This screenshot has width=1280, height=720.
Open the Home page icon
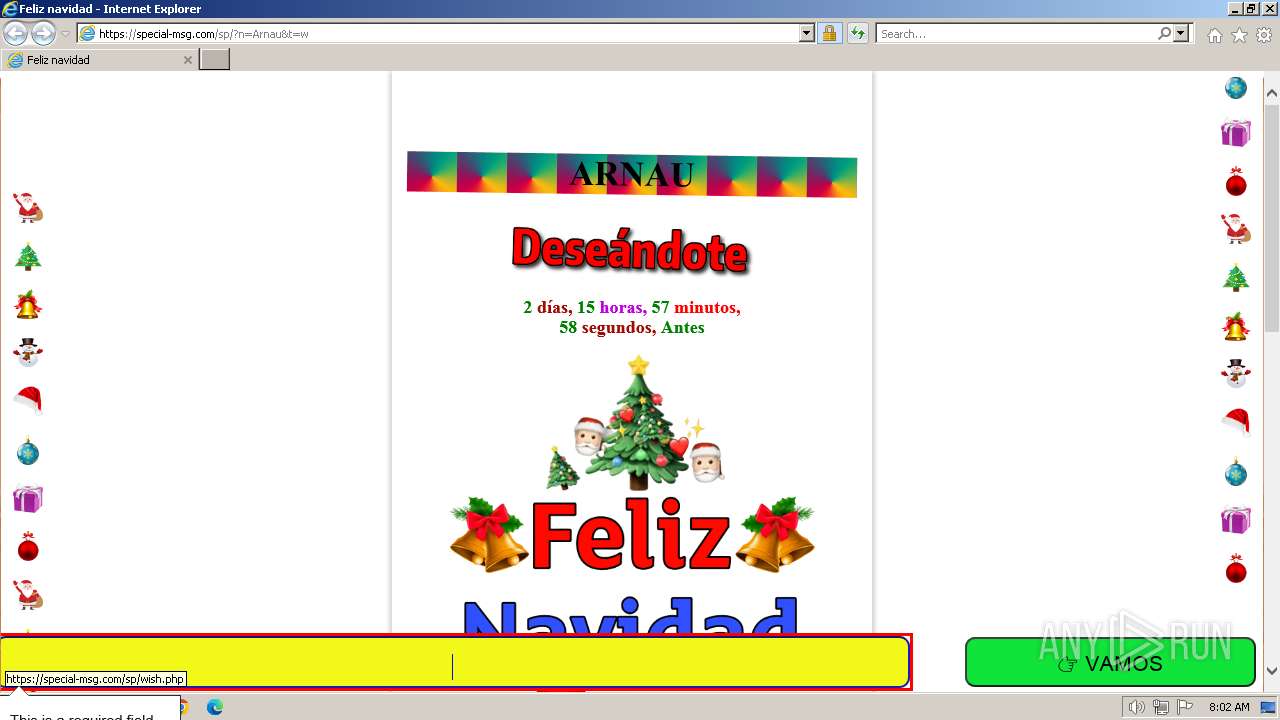pos(1214,35)
